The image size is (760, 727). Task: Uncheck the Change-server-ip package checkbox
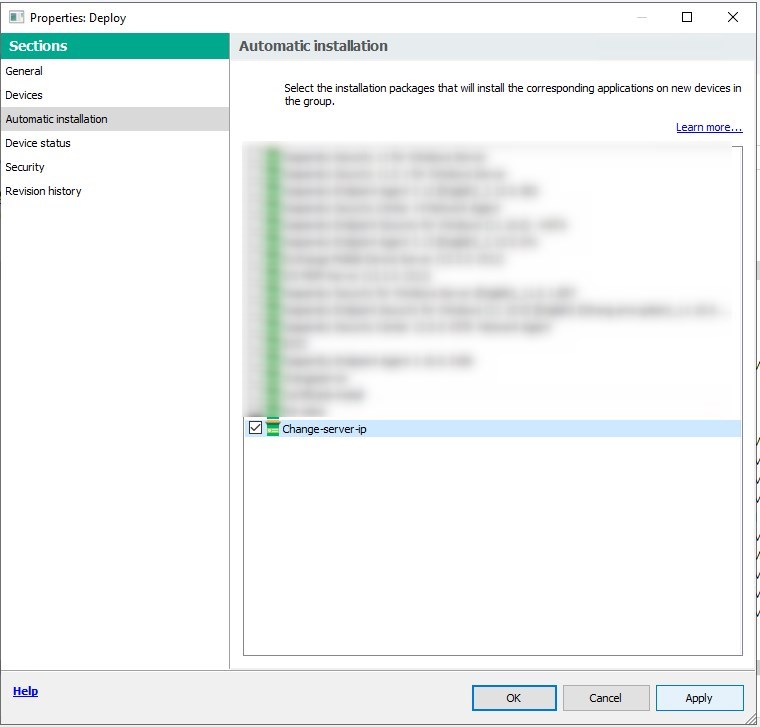[255, 428]
